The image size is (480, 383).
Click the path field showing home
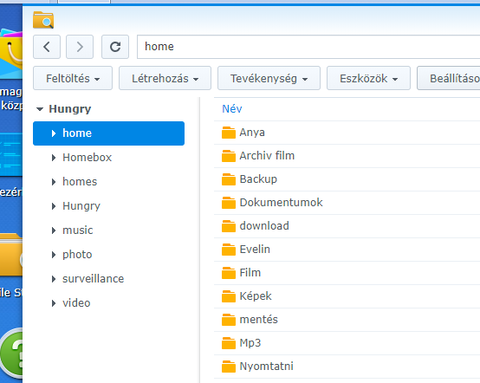[308, 47]
